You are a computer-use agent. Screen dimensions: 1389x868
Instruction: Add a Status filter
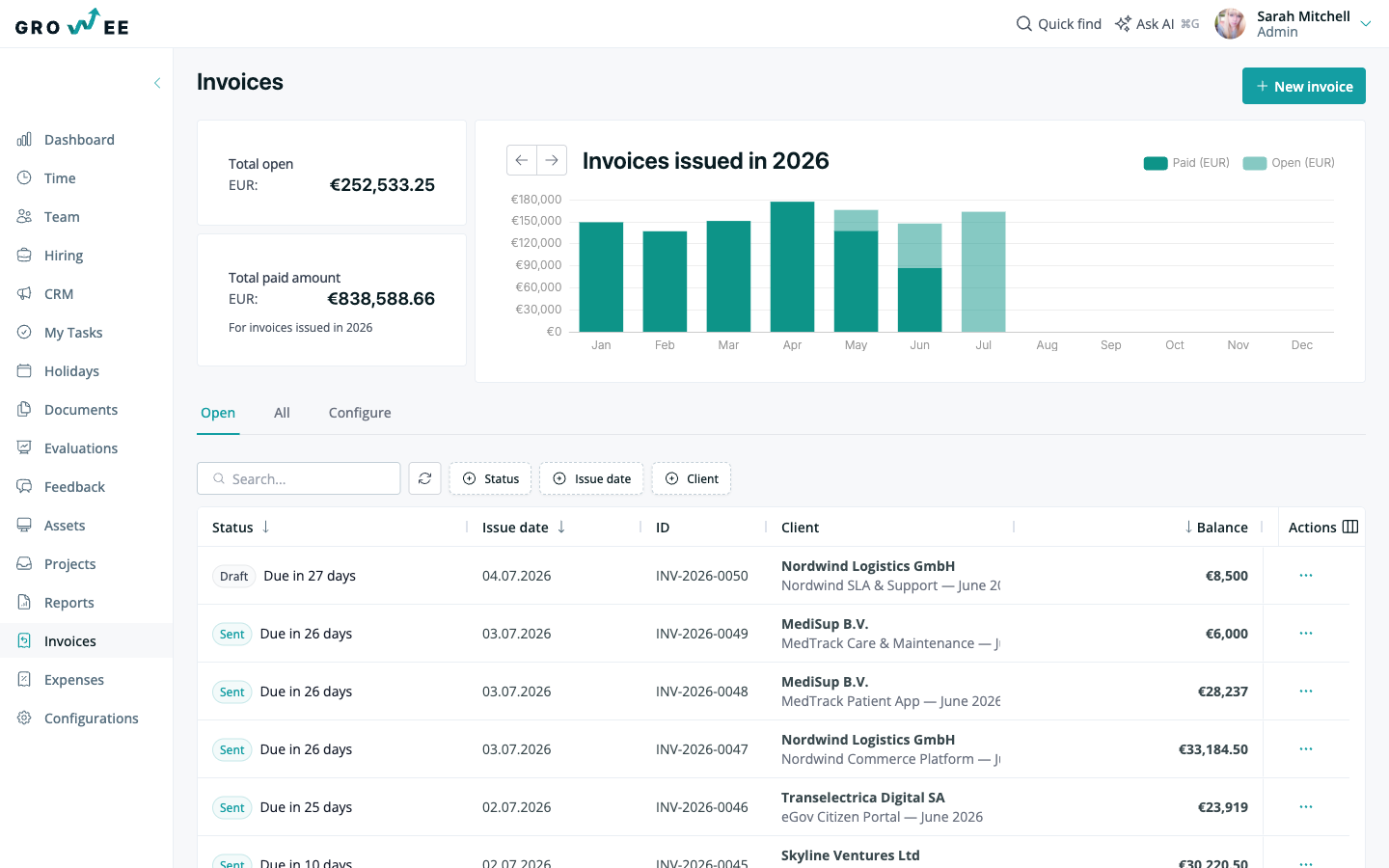pos(491,478)
